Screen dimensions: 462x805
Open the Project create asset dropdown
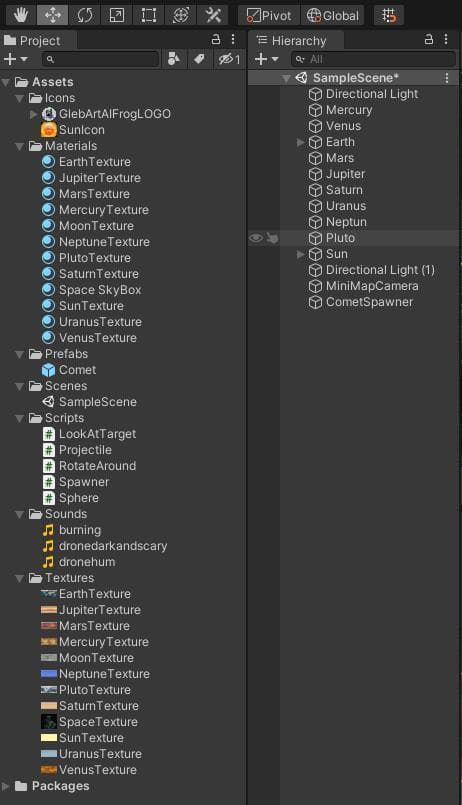[15, 59]
